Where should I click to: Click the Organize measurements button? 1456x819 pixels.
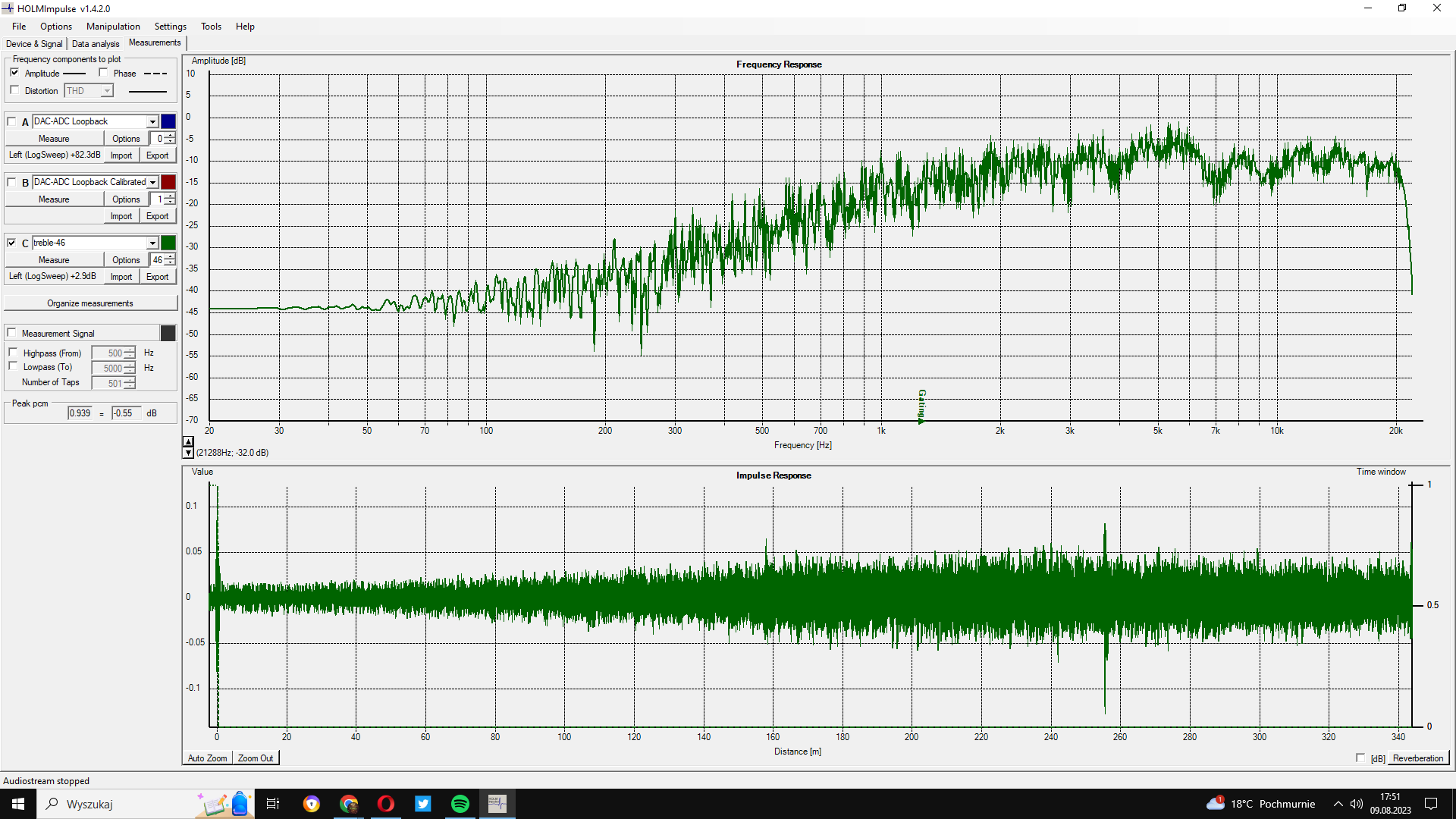(90, 303)
